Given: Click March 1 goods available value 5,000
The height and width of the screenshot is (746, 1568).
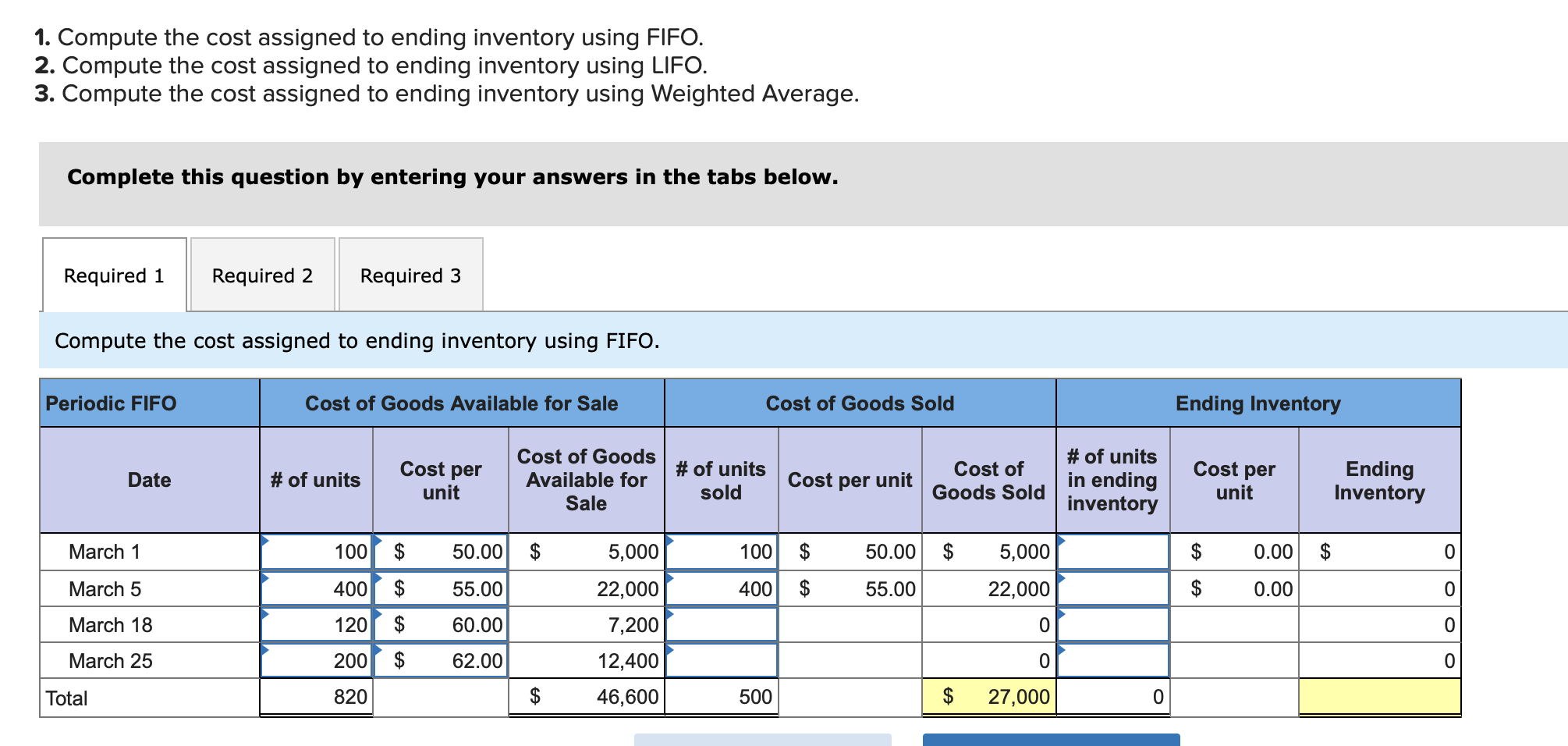Looking at the screenshot, I should point(587,552).
